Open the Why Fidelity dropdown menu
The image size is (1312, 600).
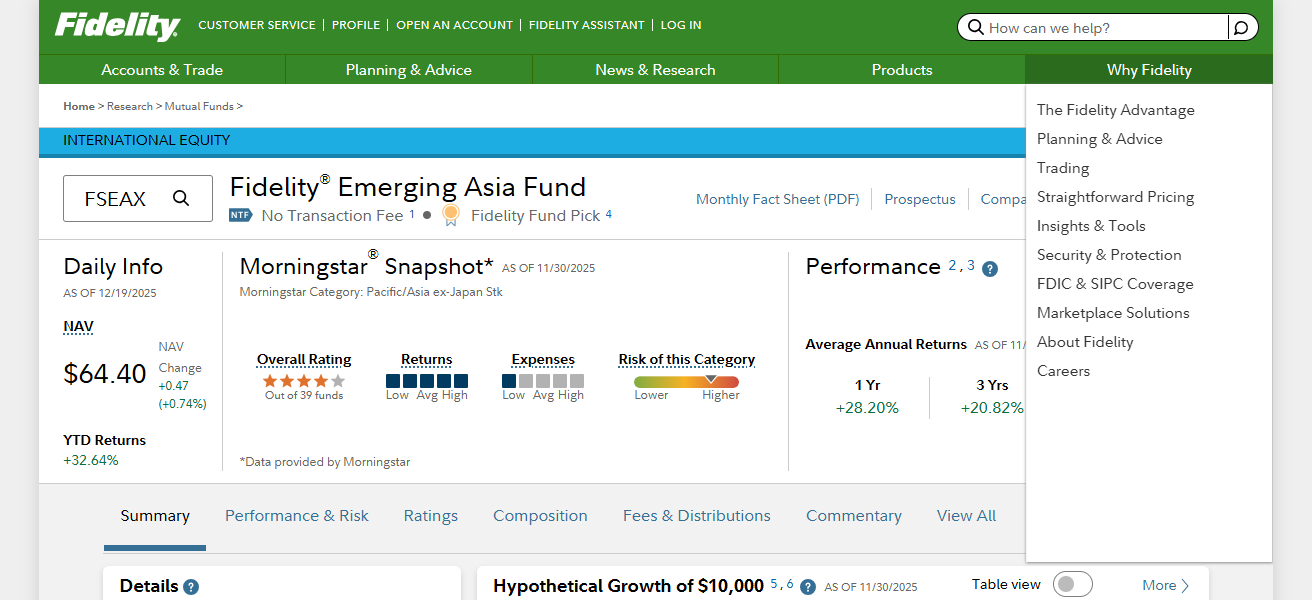point(1148,69)
